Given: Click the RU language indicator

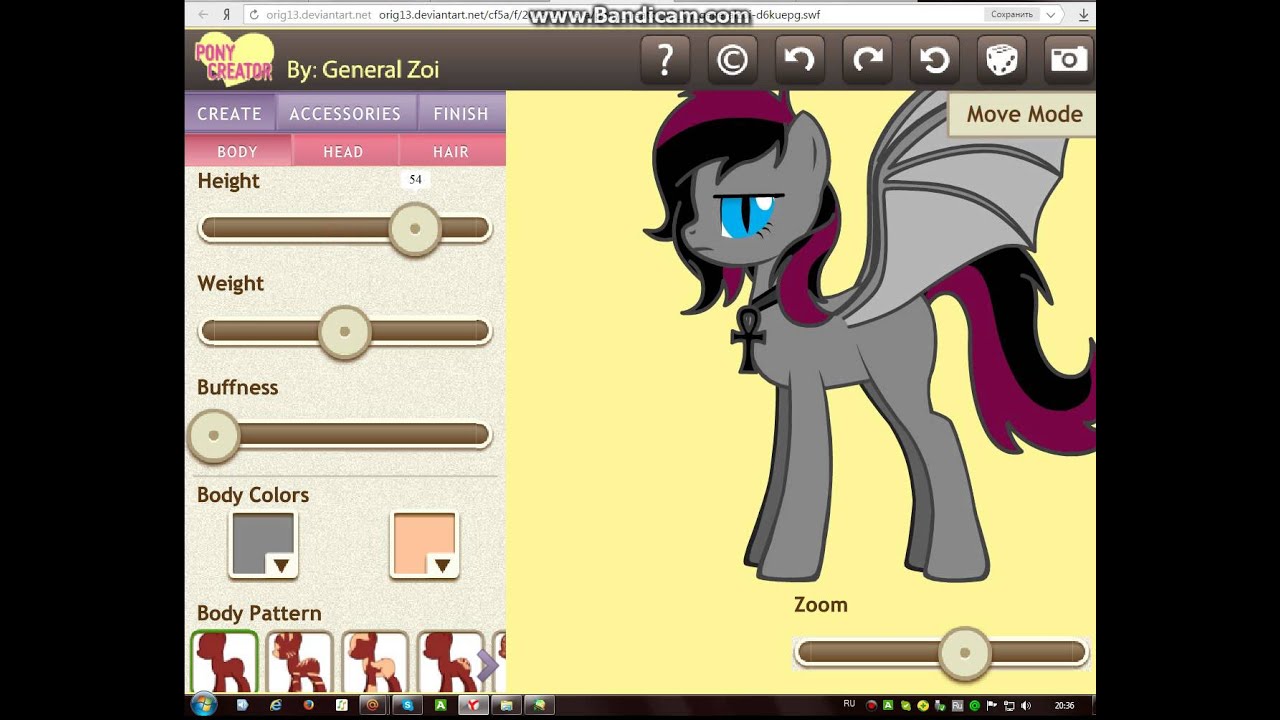Looking at the screenshot, I should 849,704.
